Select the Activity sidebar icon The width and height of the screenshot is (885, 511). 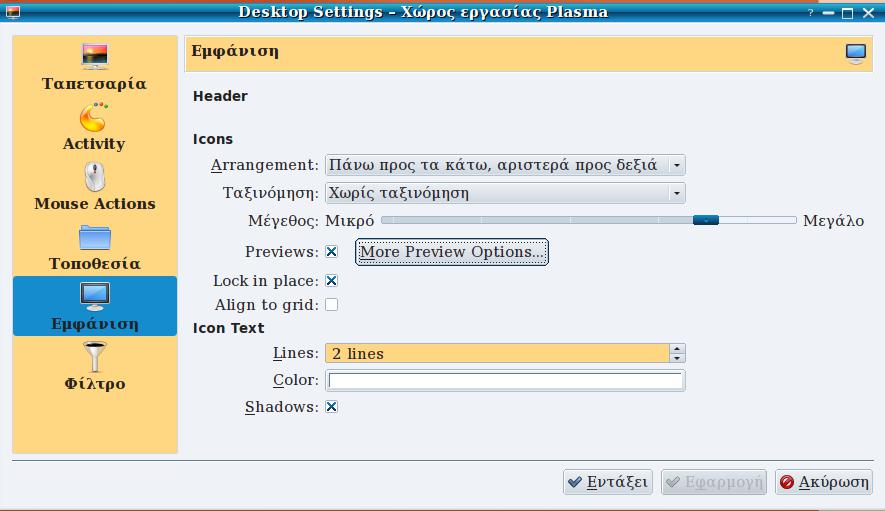tap(94, 117)
